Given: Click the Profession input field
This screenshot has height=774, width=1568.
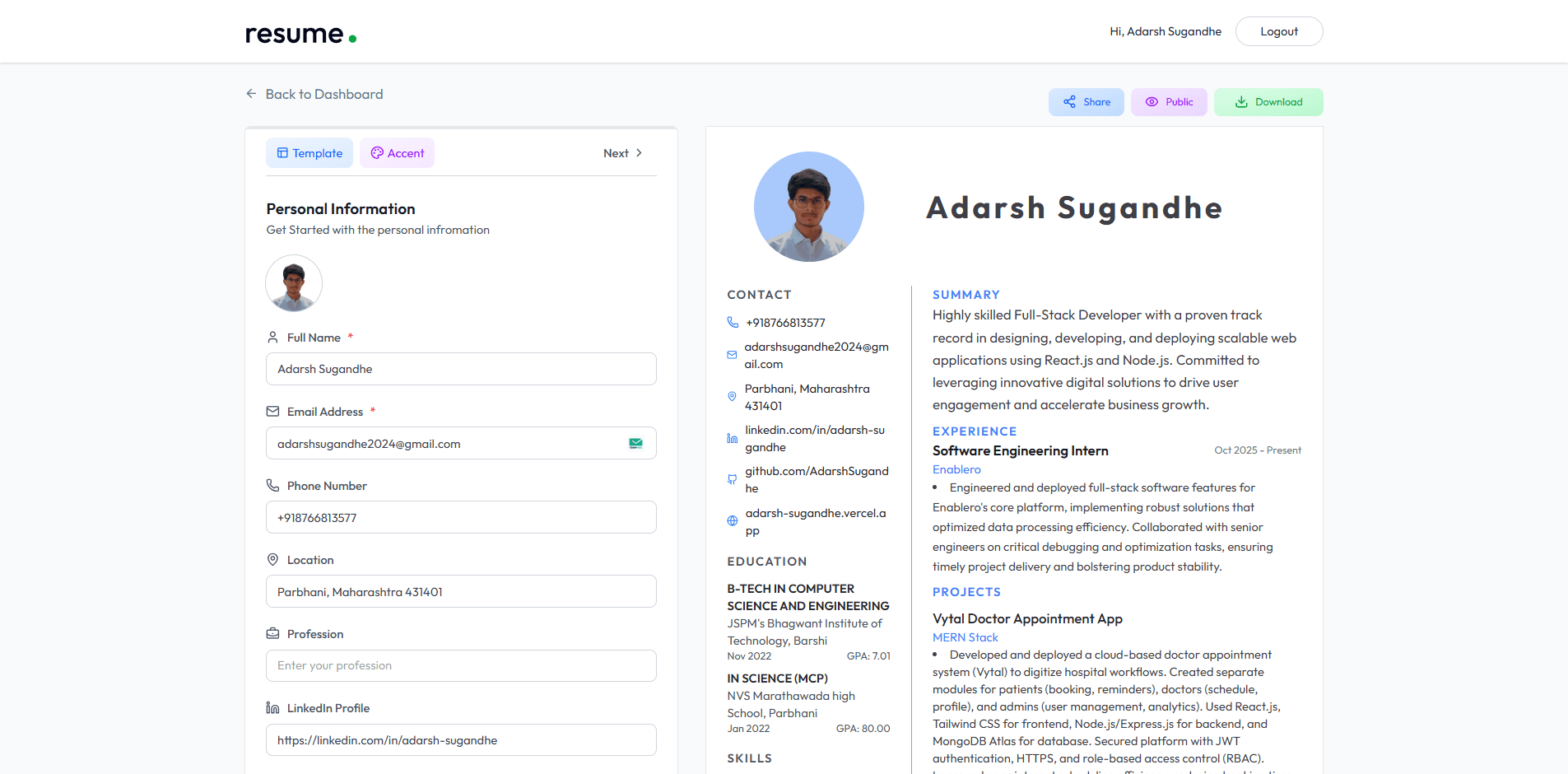Looking at the screenshot, I should pos(461,665).
